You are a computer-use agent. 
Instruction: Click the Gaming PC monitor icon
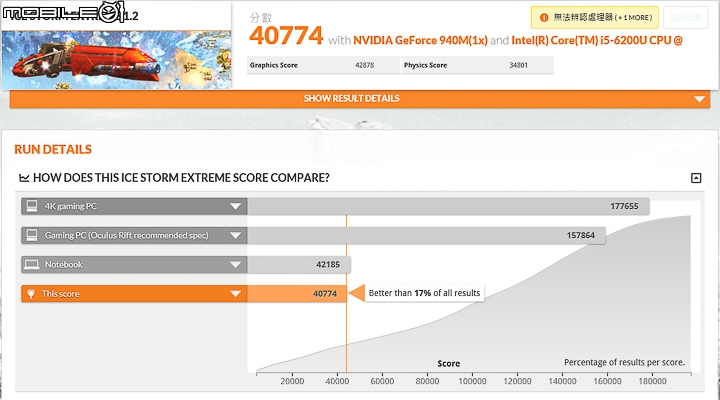[32, 235]
